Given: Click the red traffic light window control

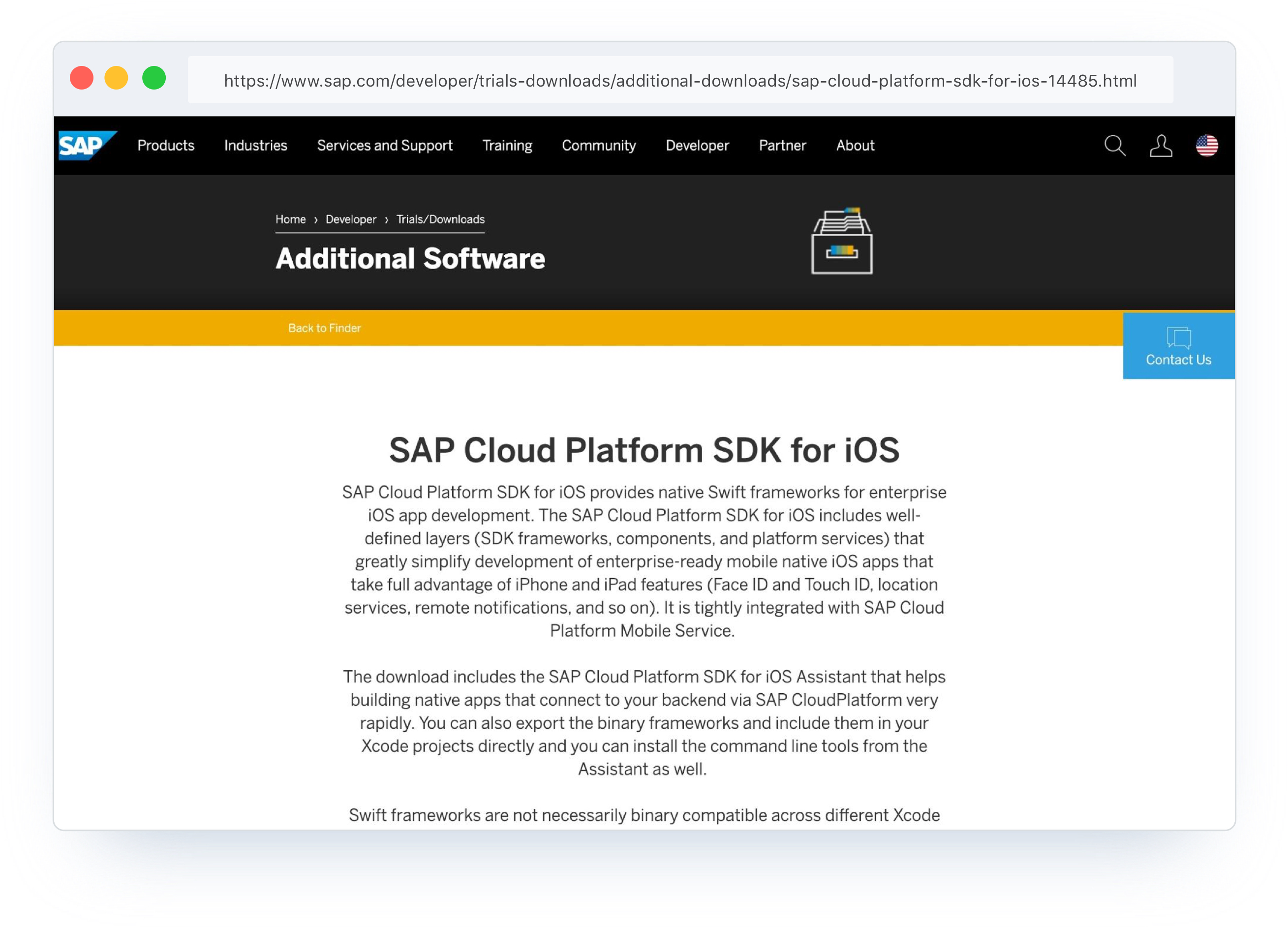Looking at the screenshot, I should tap(82, 78).
